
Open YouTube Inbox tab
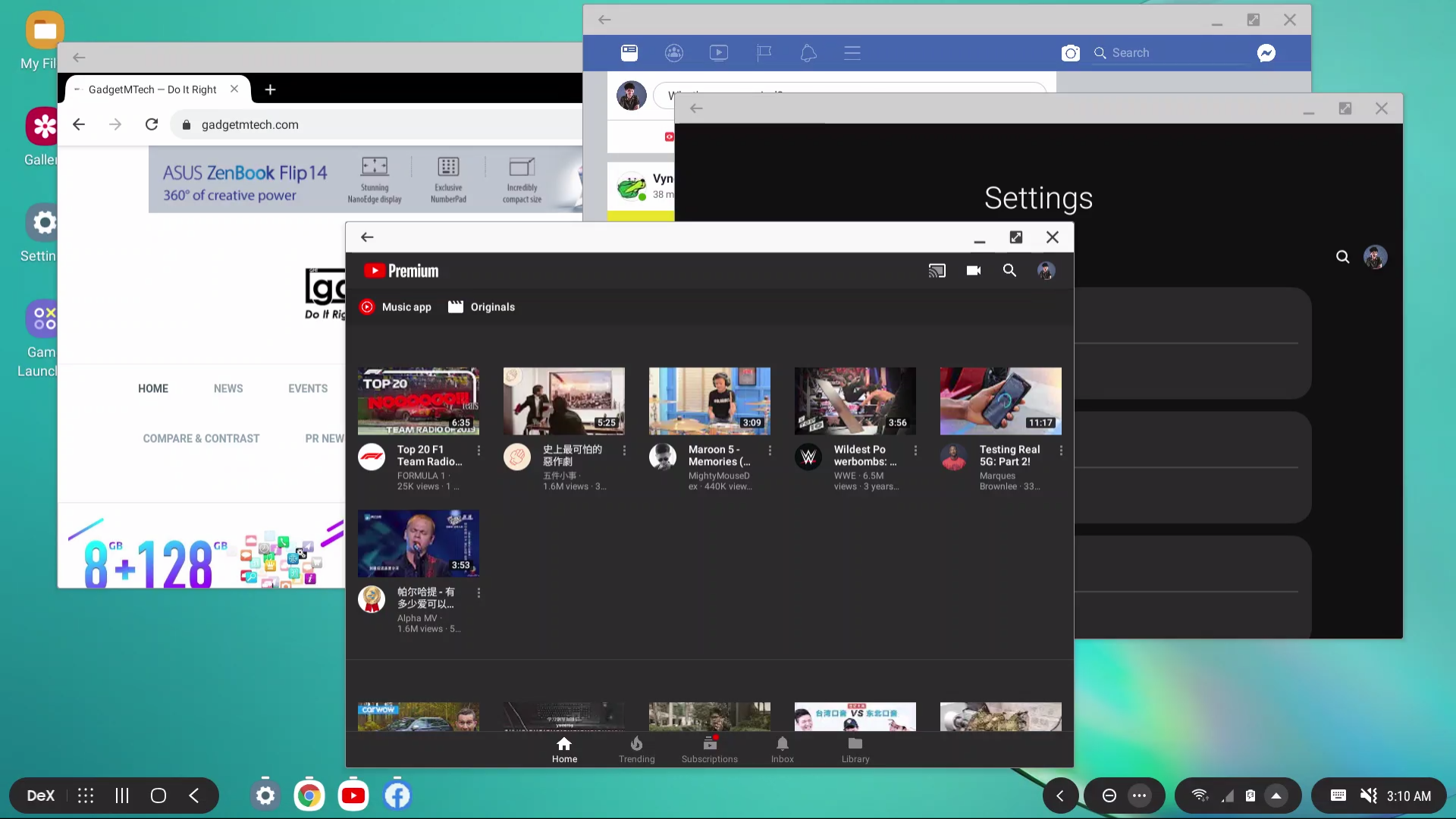click(x=782, y=750)
